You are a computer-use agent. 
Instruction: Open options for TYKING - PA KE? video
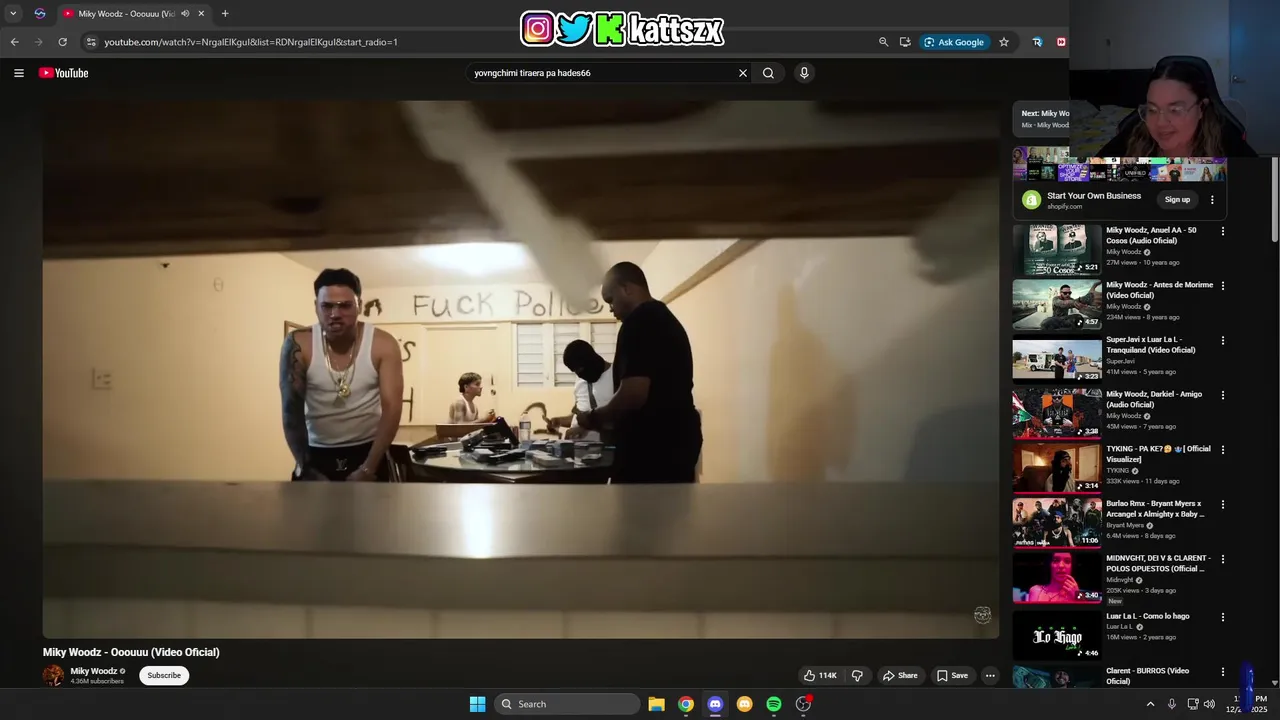coord(1222,450)
